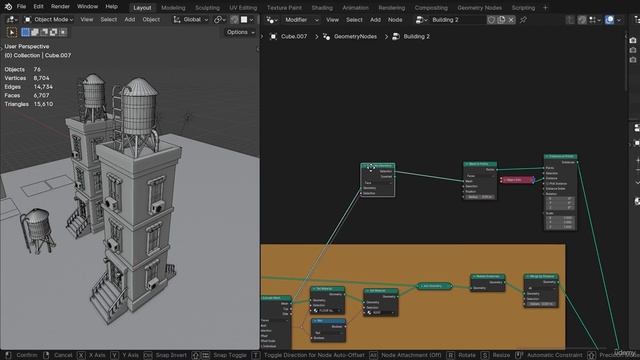Open the 3D viewport editor type dropdown
This screenshot has width=640, height=360.
[x=12, y=20]
